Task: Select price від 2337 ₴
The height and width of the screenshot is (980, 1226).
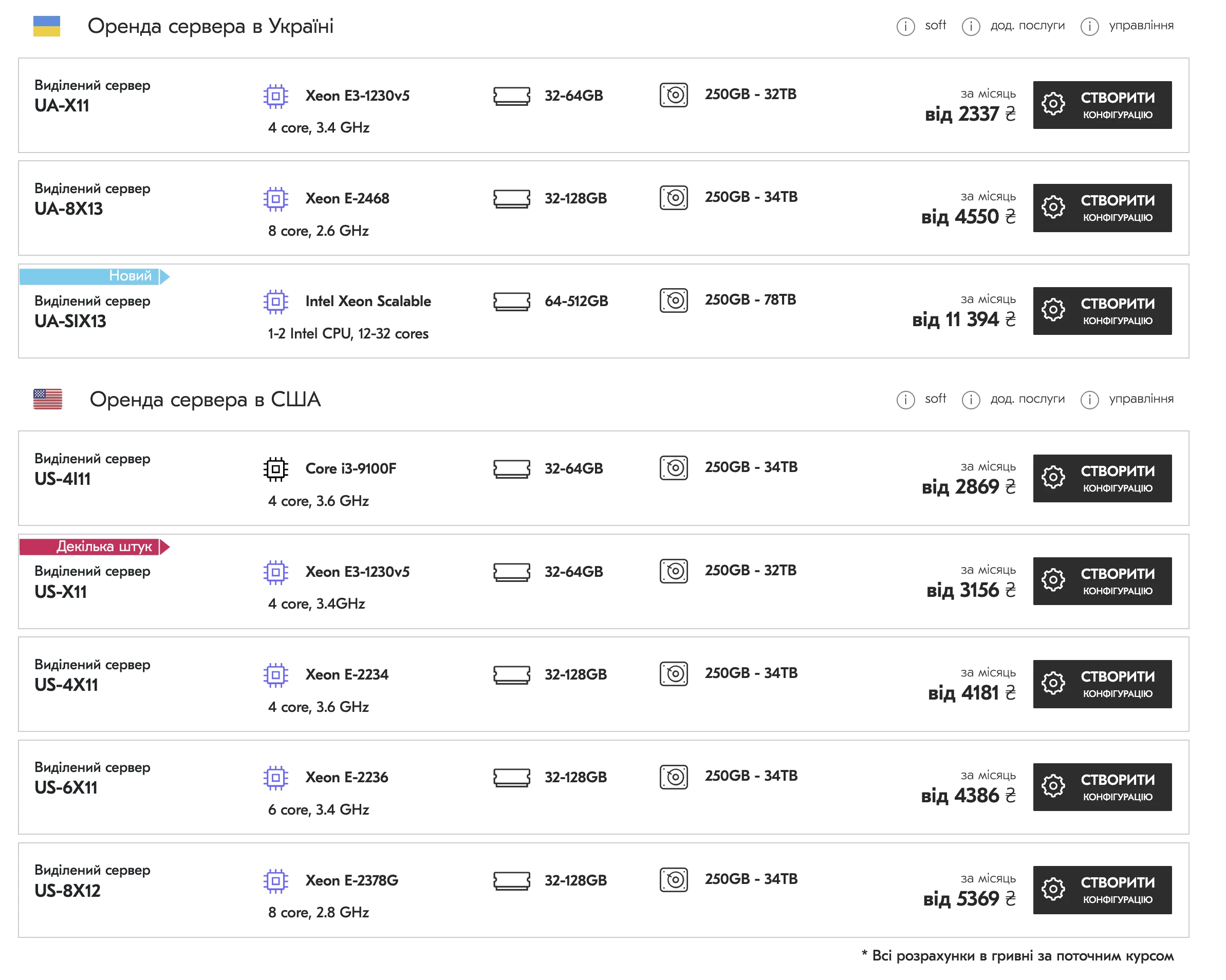Action: (970, 114)
